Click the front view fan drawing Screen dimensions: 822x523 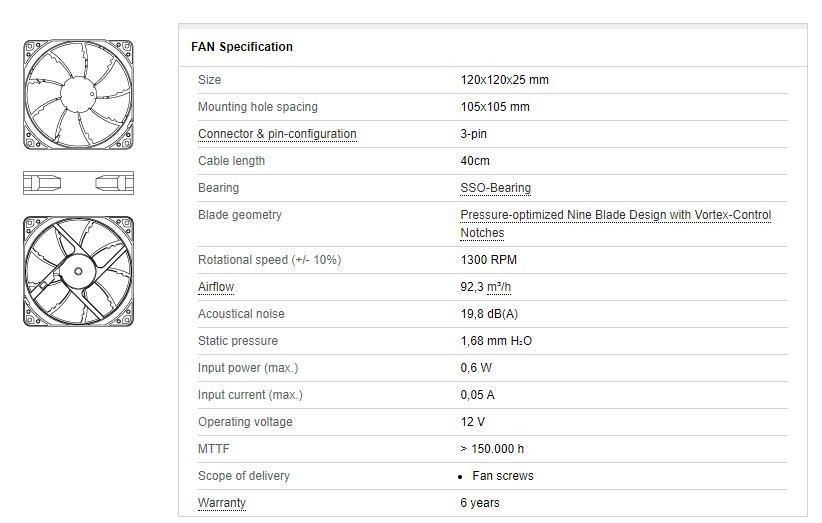tap(79, 95)
